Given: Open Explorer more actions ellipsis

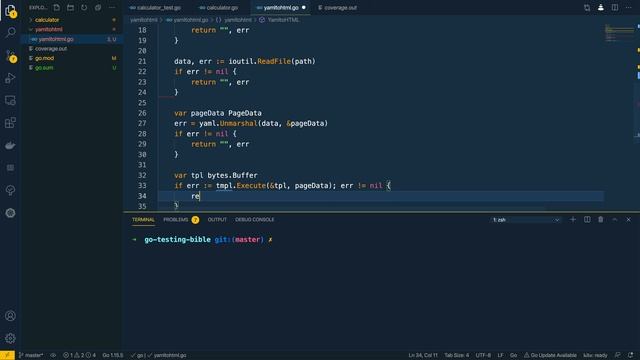Looking at the screenshot, I should tap(112, 7).
